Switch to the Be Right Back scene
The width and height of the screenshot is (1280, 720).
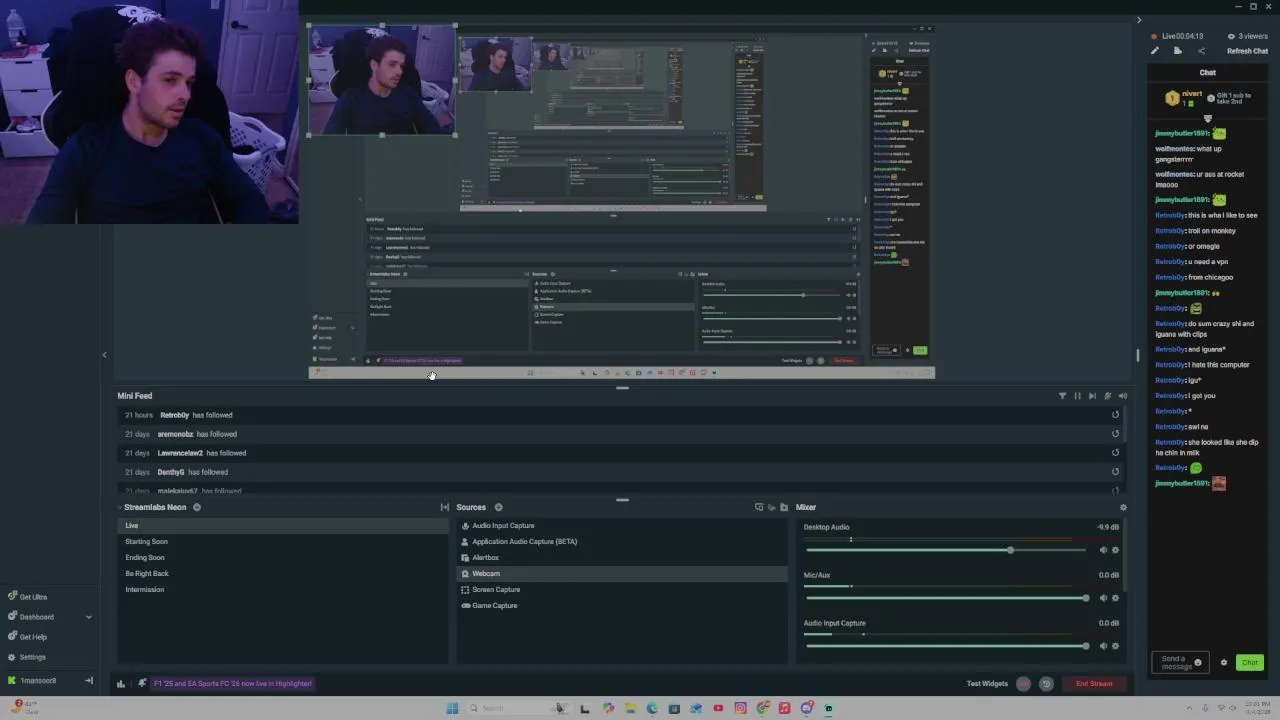(283, 574)
